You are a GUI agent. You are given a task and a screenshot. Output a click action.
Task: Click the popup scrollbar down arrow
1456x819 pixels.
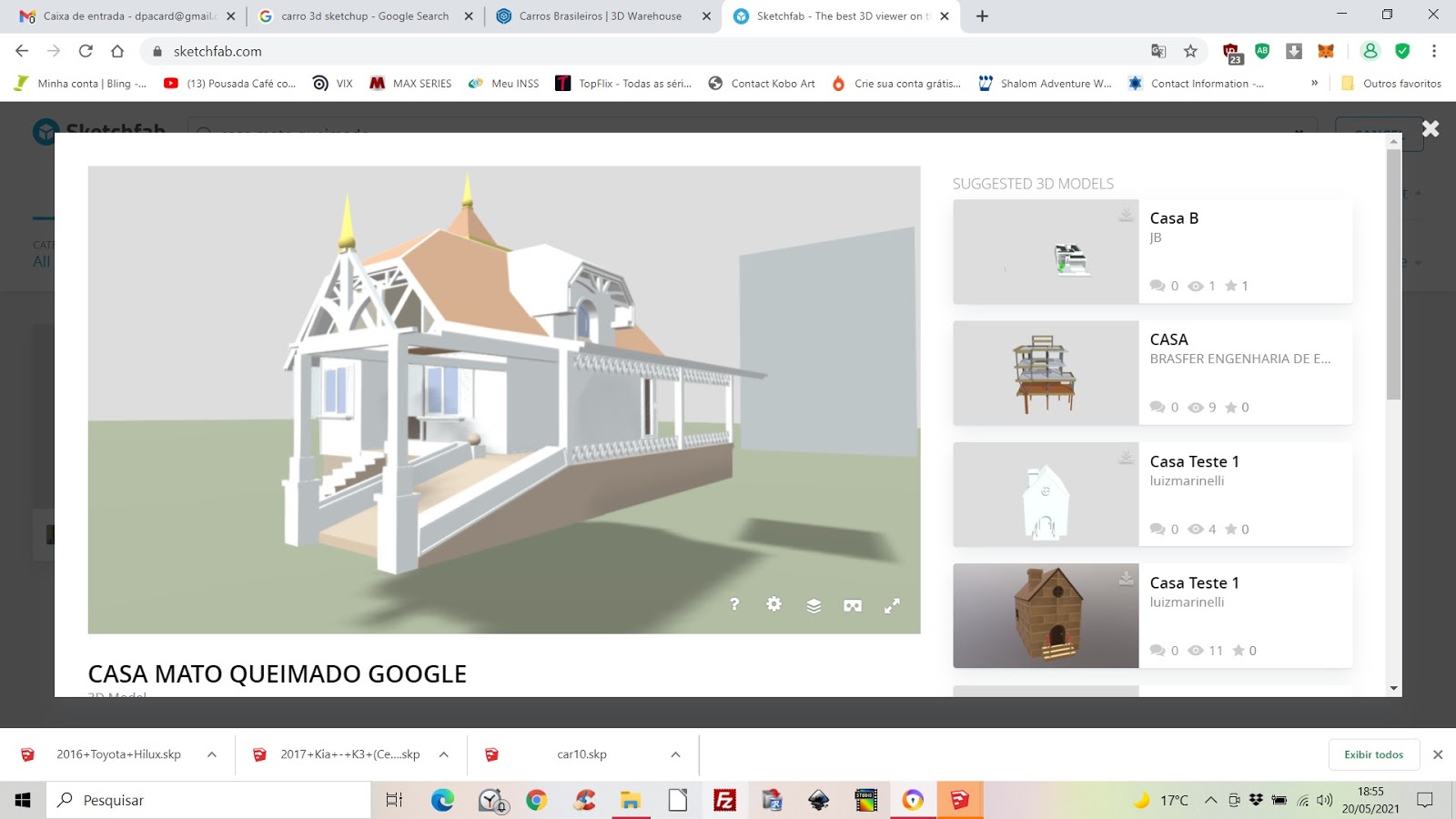click(x=1393, y=689)
